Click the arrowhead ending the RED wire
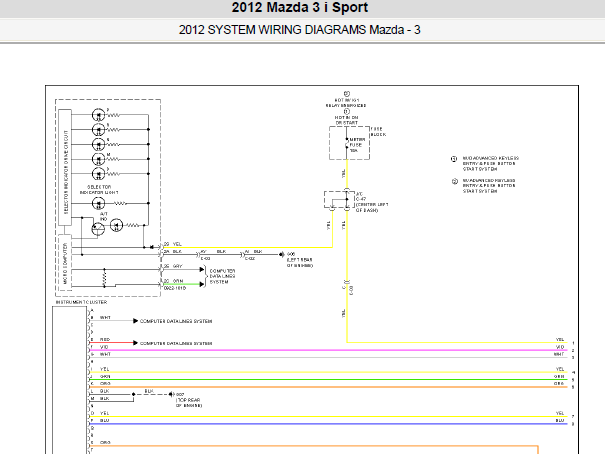 tap(135, 343)
